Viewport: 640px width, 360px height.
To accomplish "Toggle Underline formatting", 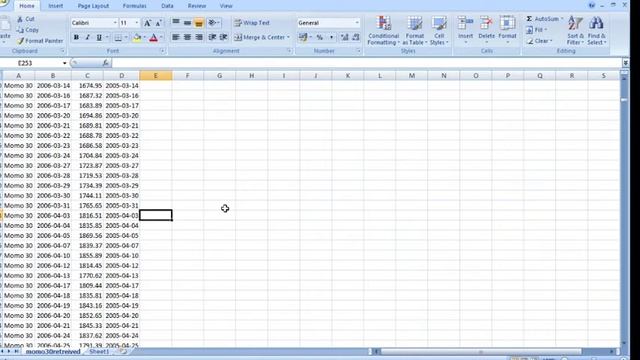I will [99, 38].
